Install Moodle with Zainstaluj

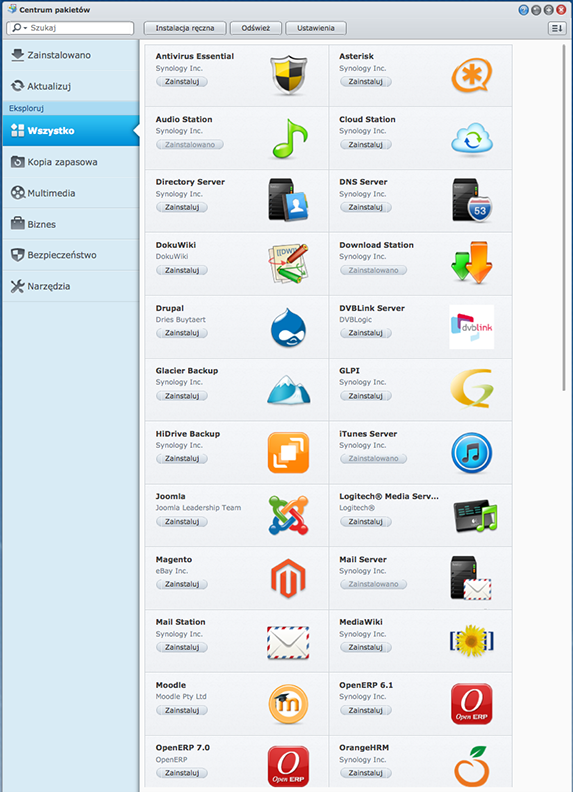[182, 711]
